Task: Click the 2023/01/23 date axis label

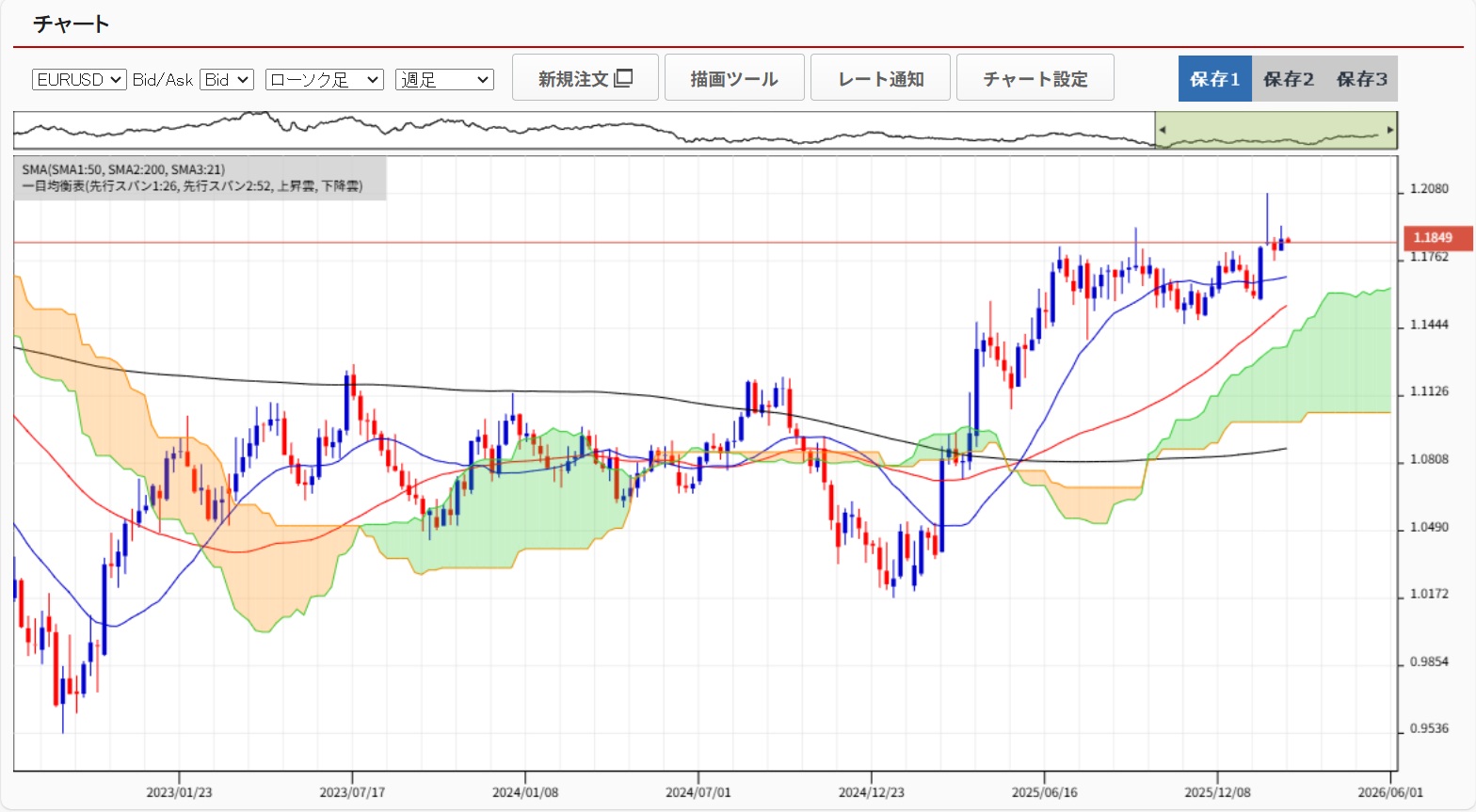Action: coord(179,792)
